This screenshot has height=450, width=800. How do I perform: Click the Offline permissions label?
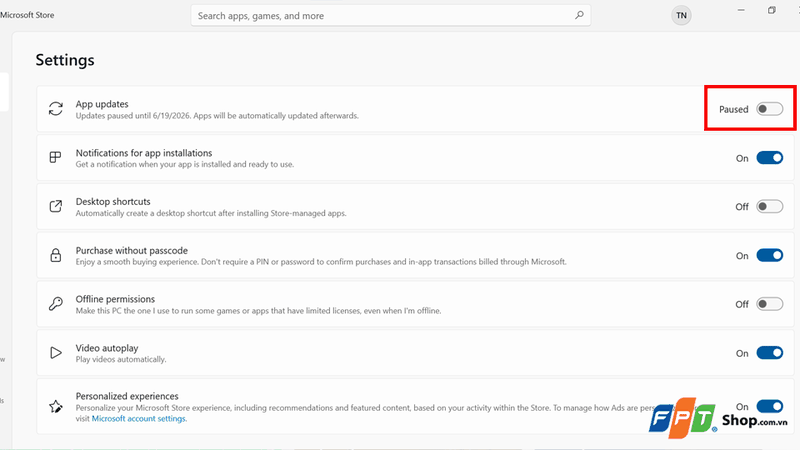115,299
